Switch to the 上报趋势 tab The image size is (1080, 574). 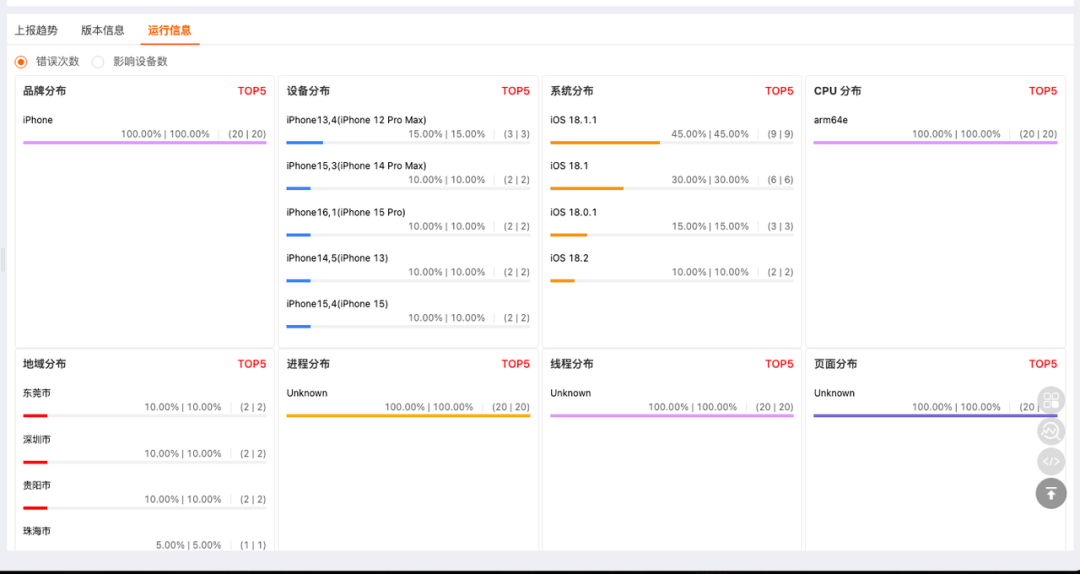coord(37,30)
